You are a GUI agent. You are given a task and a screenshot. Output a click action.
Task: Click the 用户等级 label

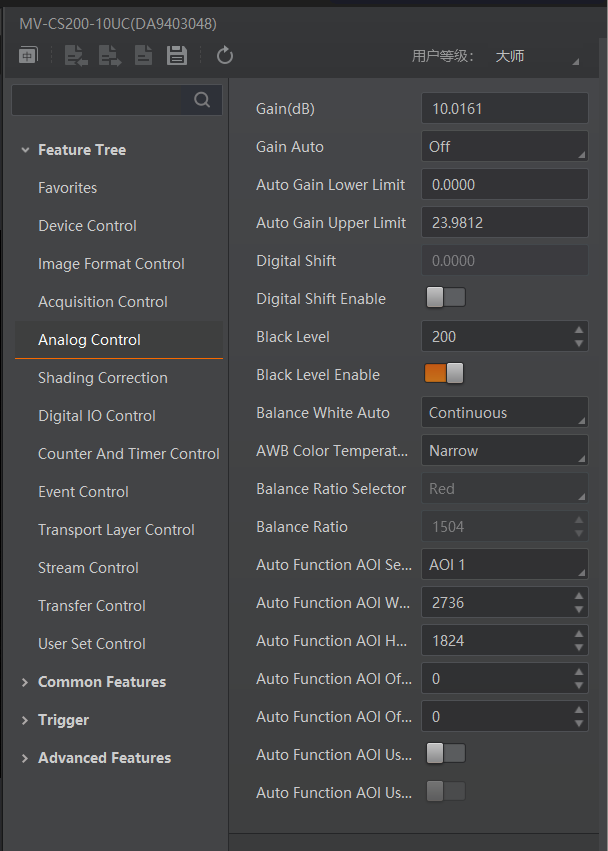(x=443, y=56)
